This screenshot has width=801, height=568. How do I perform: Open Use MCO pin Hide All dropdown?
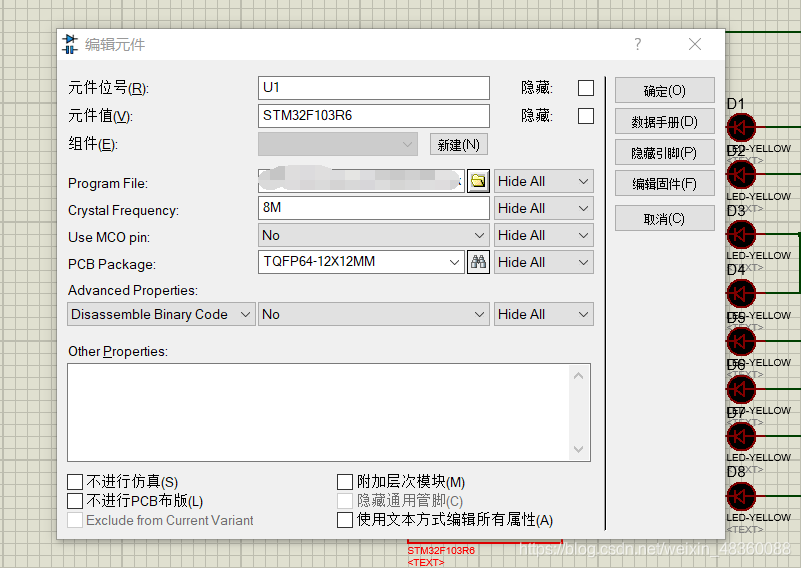[544, 235]
